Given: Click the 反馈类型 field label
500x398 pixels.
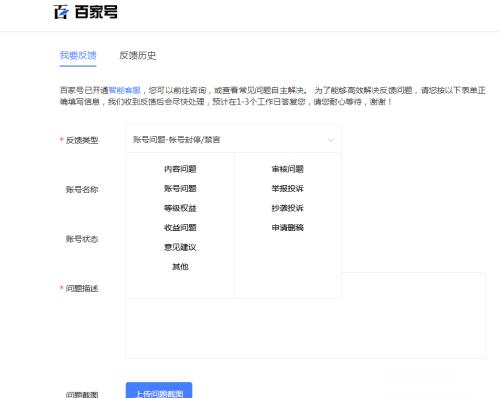Looking at the screenshot, I should point(82,140).
